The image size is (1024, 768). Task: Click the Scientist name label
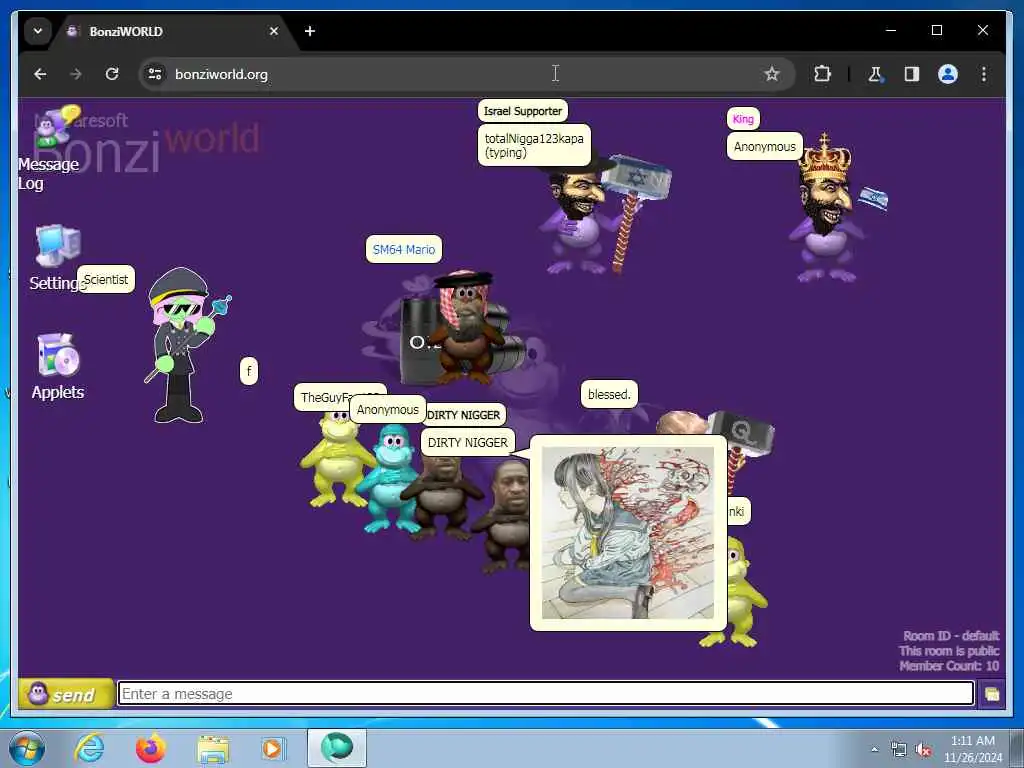pyautogui.click(x=106, y=280)
